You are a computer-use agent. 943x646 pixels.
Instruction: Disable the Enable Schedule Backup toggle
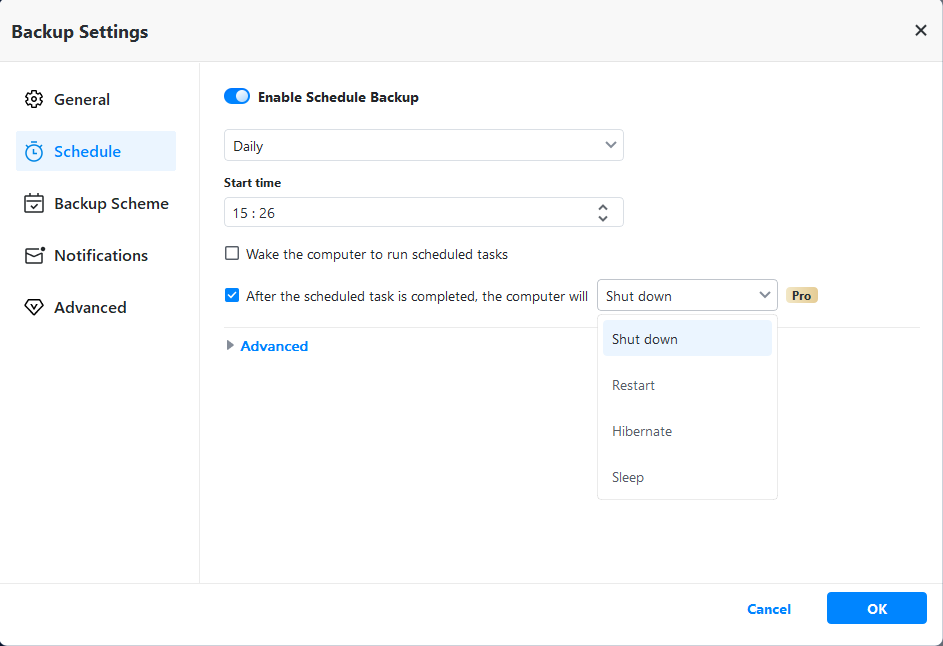(x=237, y=97)
